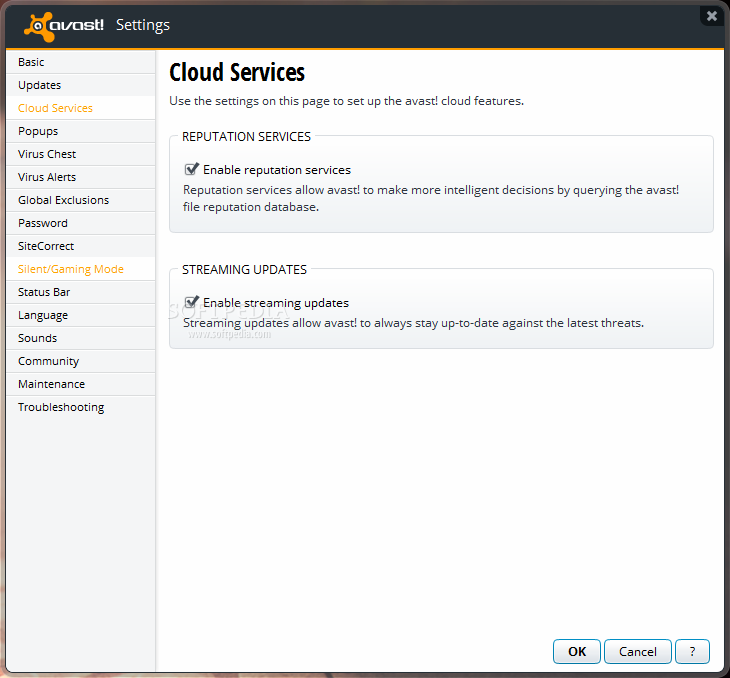Click the Settings title text

(x=143, y=25)
